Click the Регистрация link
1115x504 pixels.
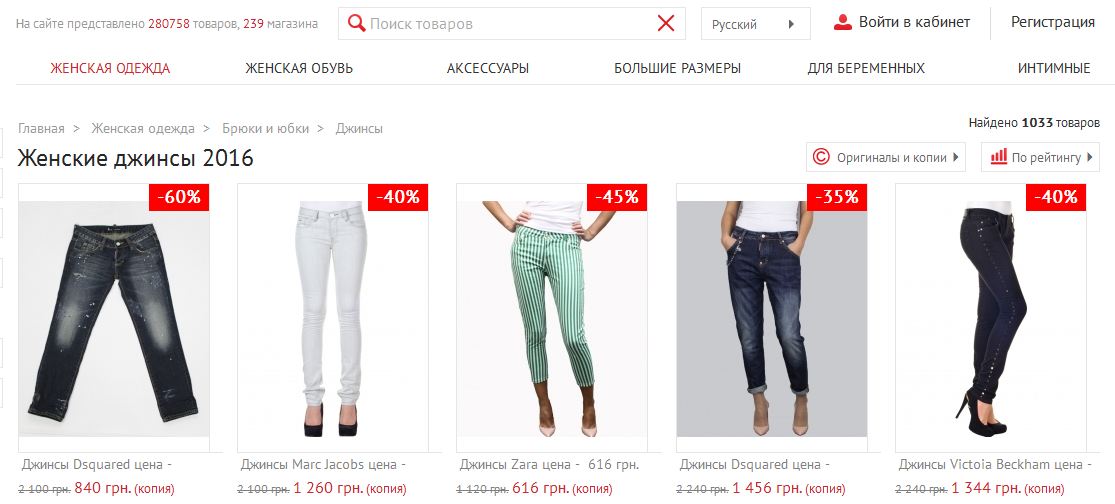1052,22
